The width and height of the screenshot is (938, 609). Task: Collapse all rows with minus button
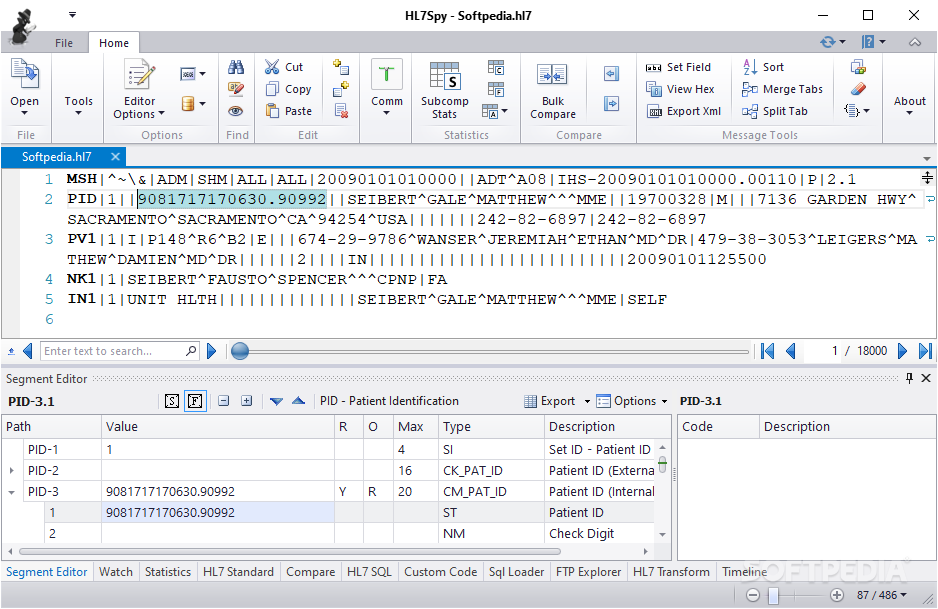(x=224, y=401)
